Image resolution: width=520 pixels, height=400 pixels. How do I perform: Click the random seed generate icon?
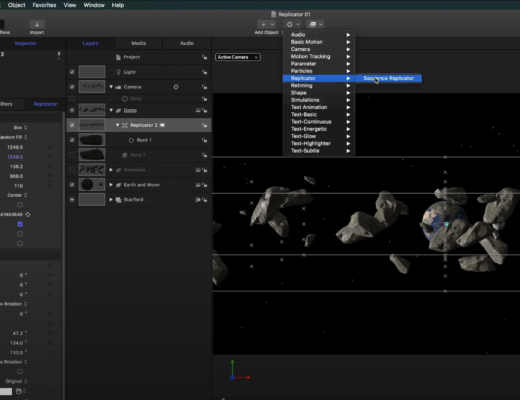point(28,214)
